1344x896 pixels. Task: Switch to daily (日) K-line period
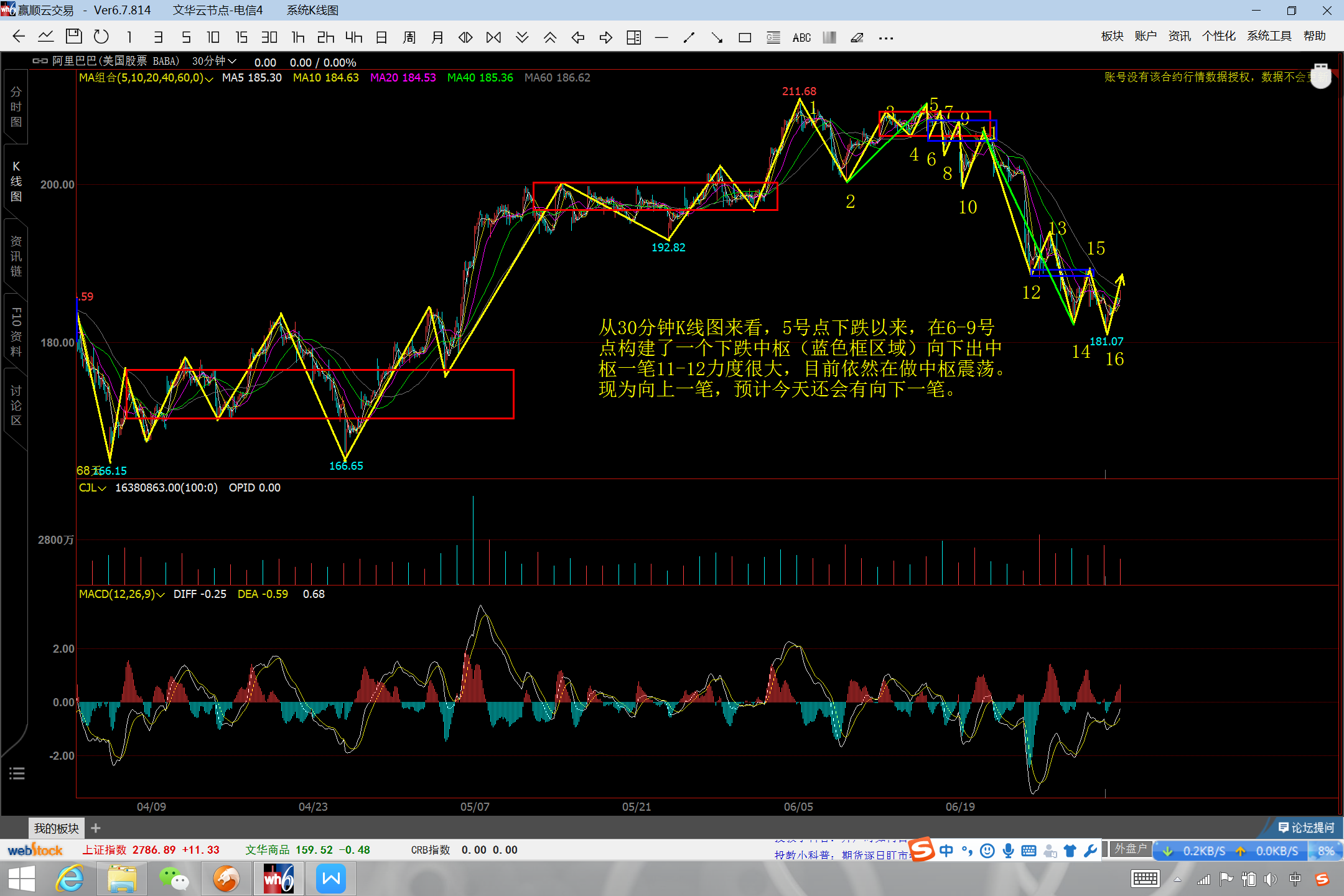pos(381,37)
